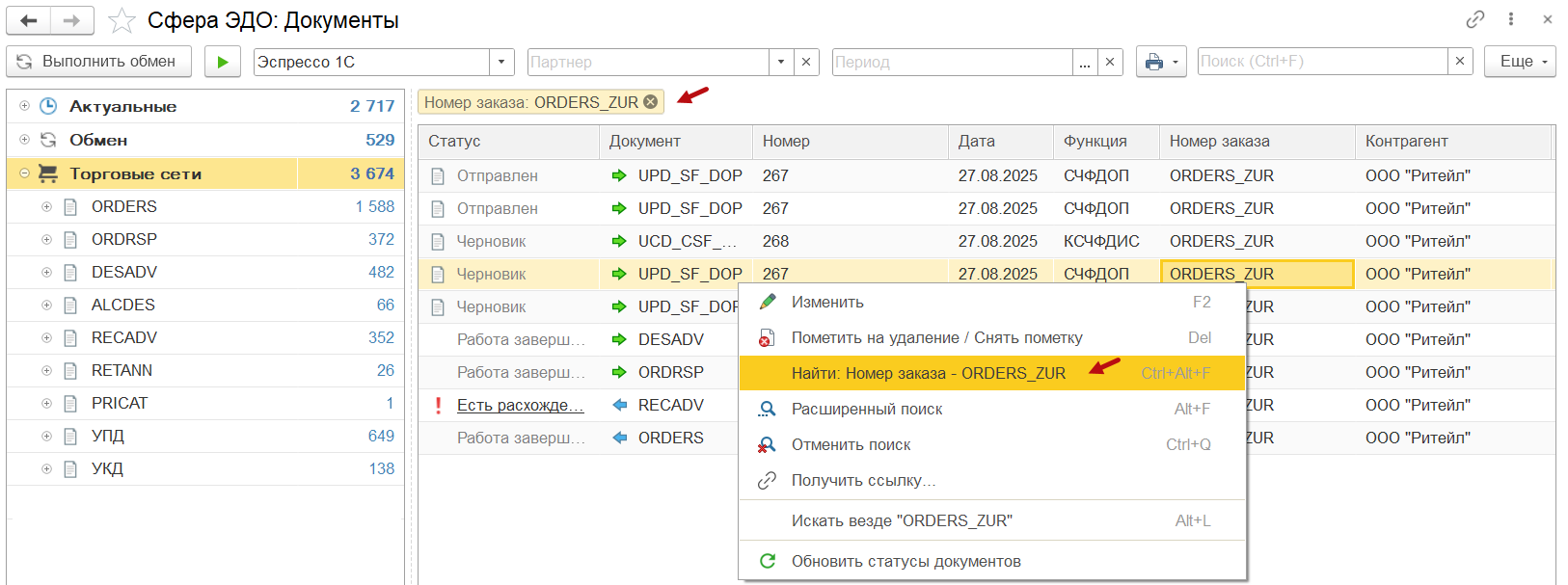The image size is (1568, 585).
Task: Open period picker ellipsis button
Action: pyautogui.click(x=1086, y=62)
